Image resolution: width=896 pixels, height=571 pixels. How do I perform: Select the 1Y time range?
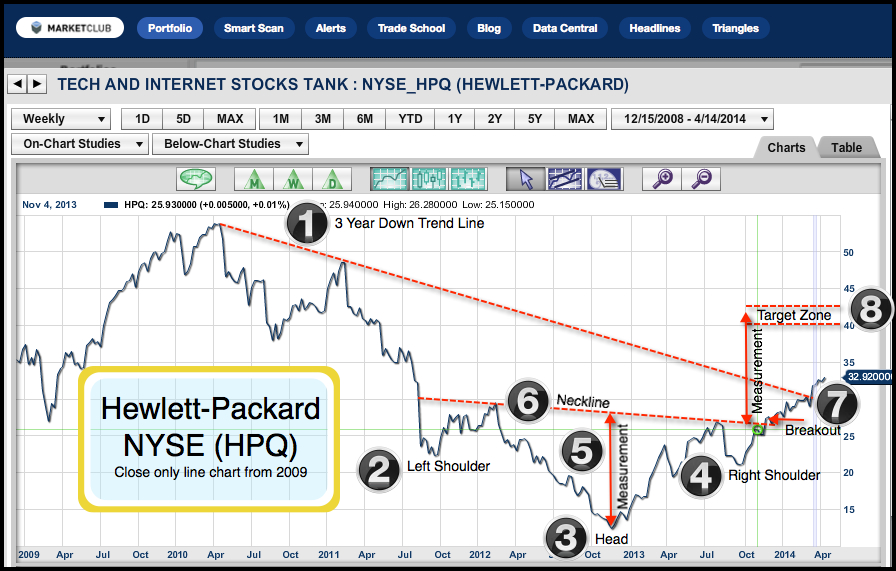[455, 119]
